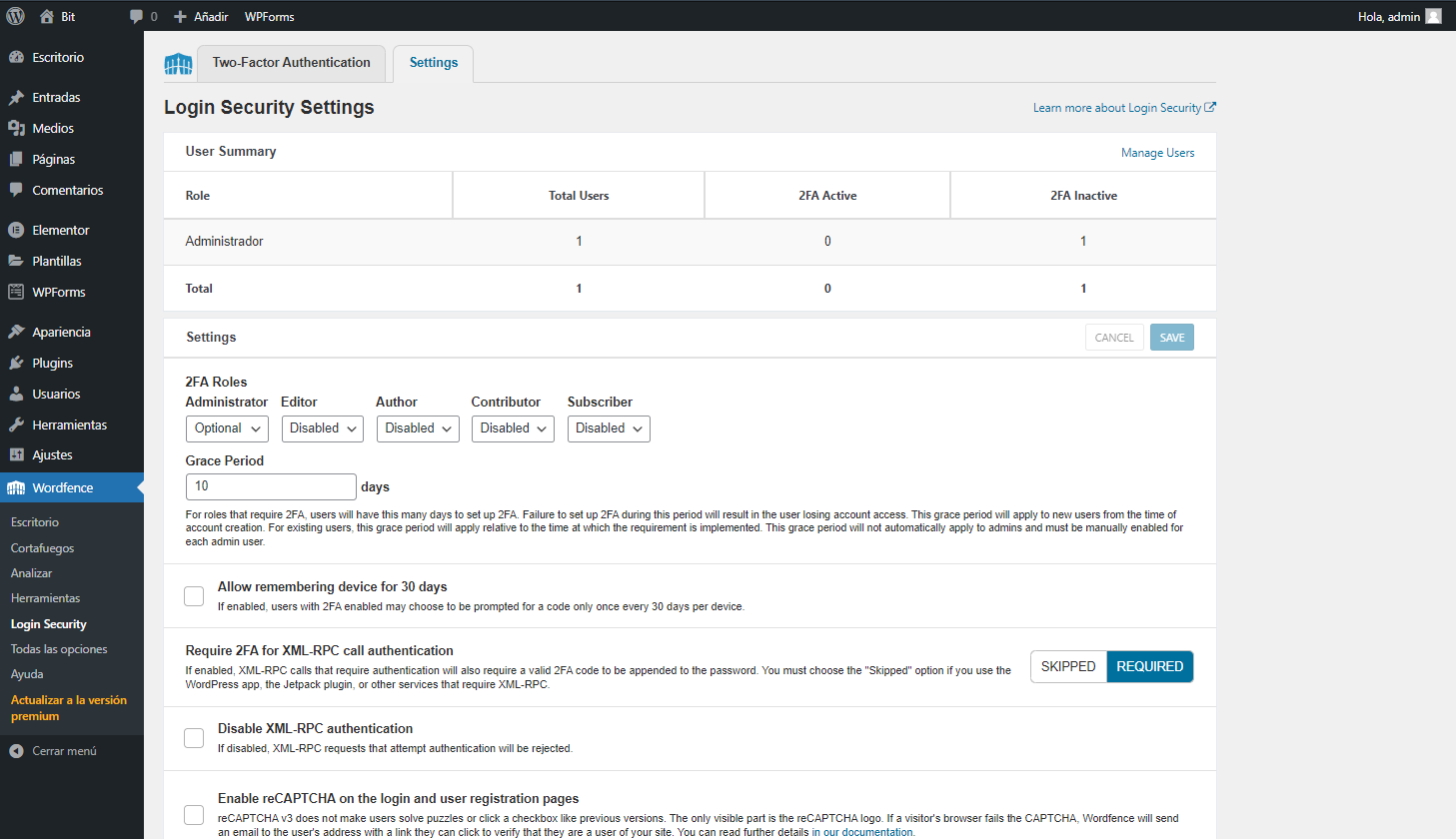Click Actualizar a la versión premium link
The width and height of the screenshot is (1456, 839).
pos(69,708)
